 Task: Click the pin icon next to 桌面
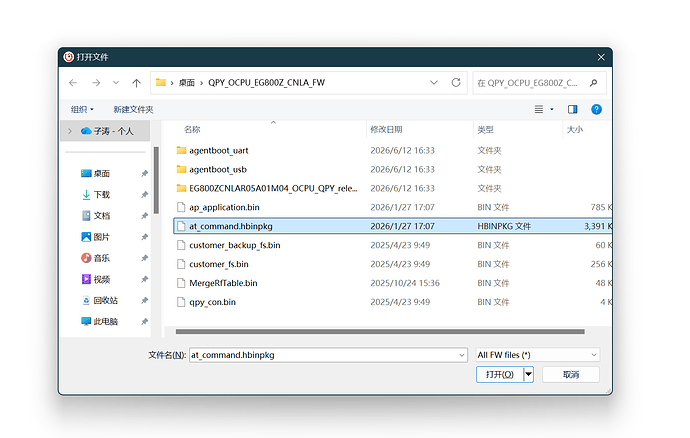coord(144,173)
